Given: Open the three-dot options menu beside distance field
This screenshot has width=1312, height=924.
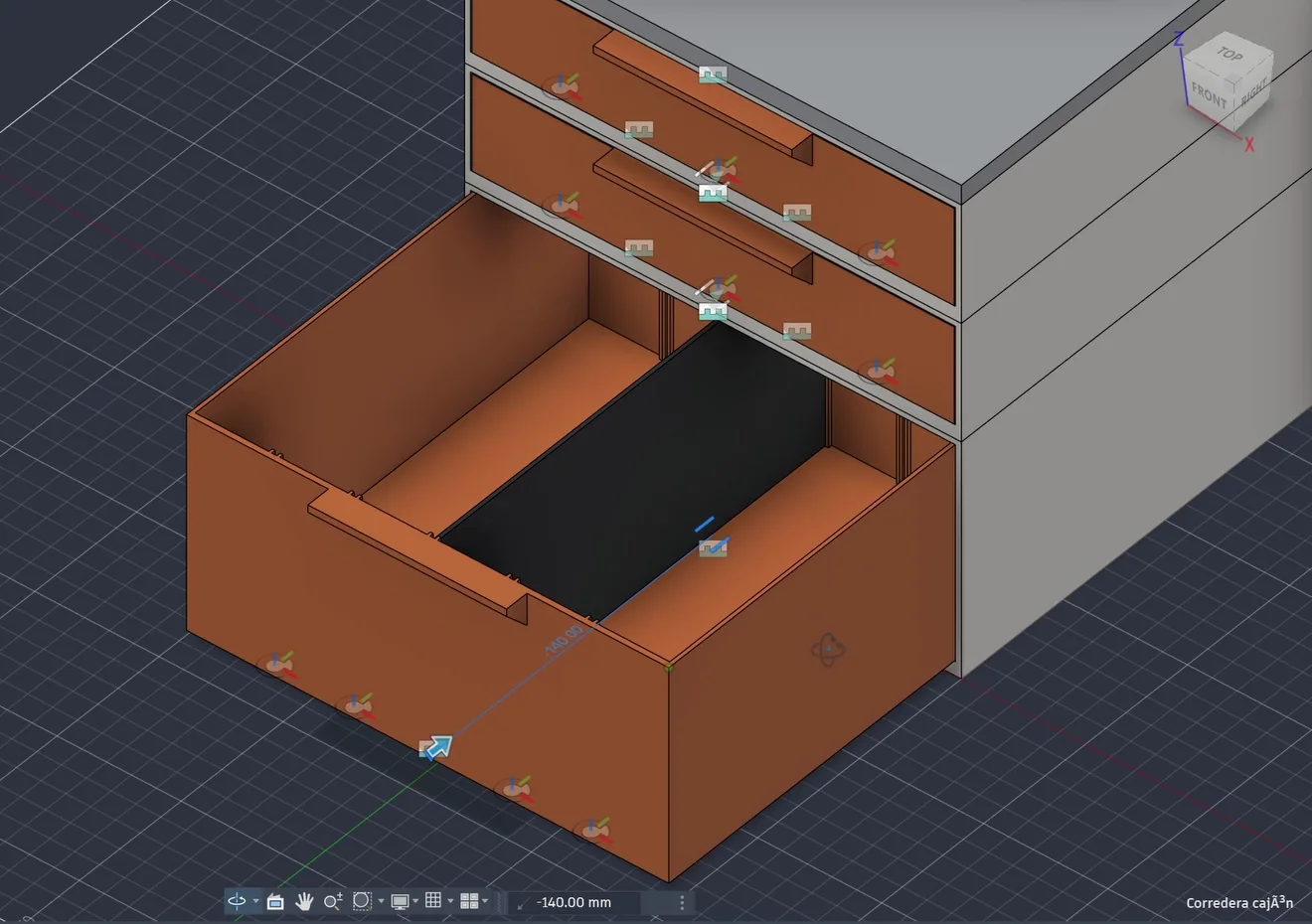Looking at the screenshot, I should coord(682,902).
